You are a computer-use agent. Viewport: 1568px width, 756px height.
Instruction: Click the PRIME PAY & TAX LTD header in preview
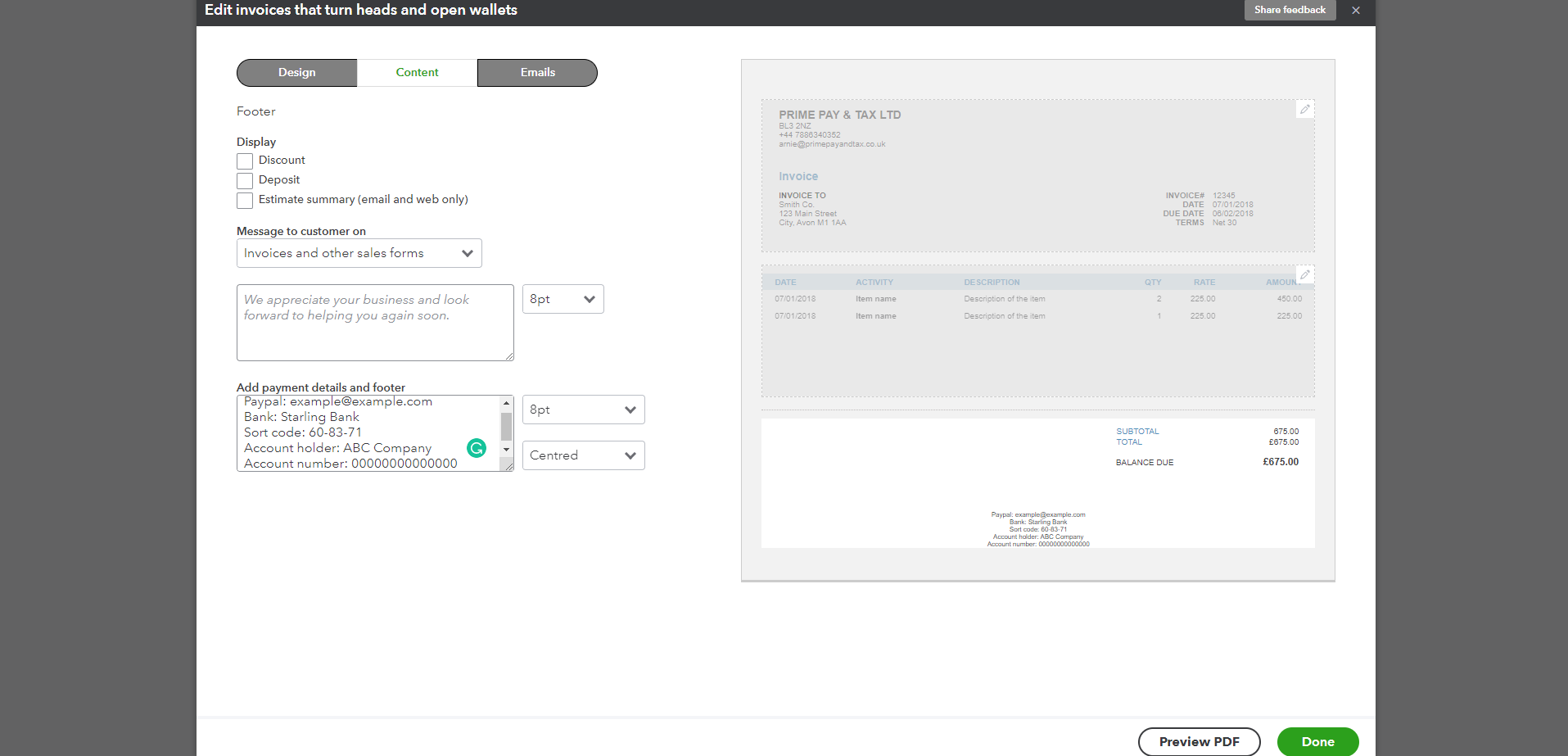point(840,115)
